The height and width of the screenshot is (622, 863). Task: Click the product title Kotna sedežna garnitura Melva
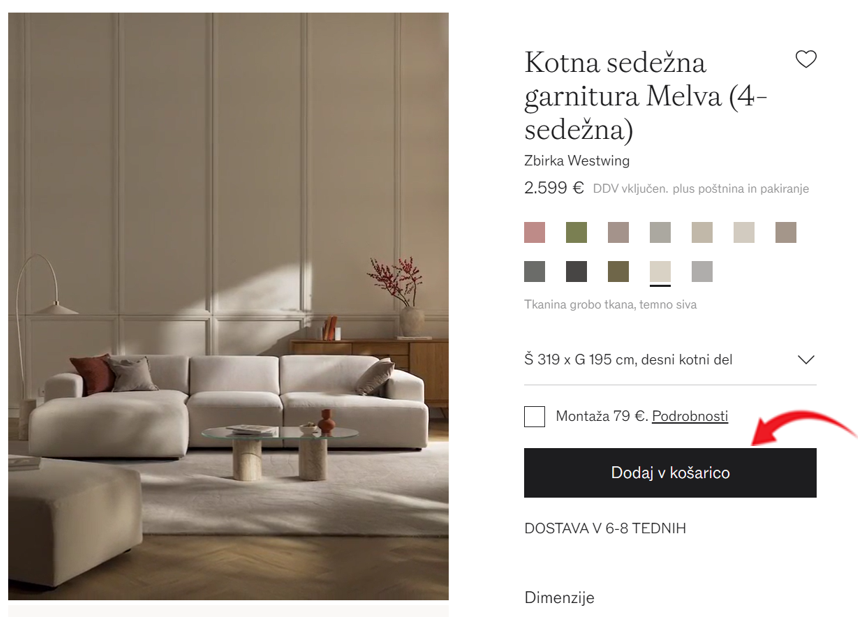(x=646, y=96)
